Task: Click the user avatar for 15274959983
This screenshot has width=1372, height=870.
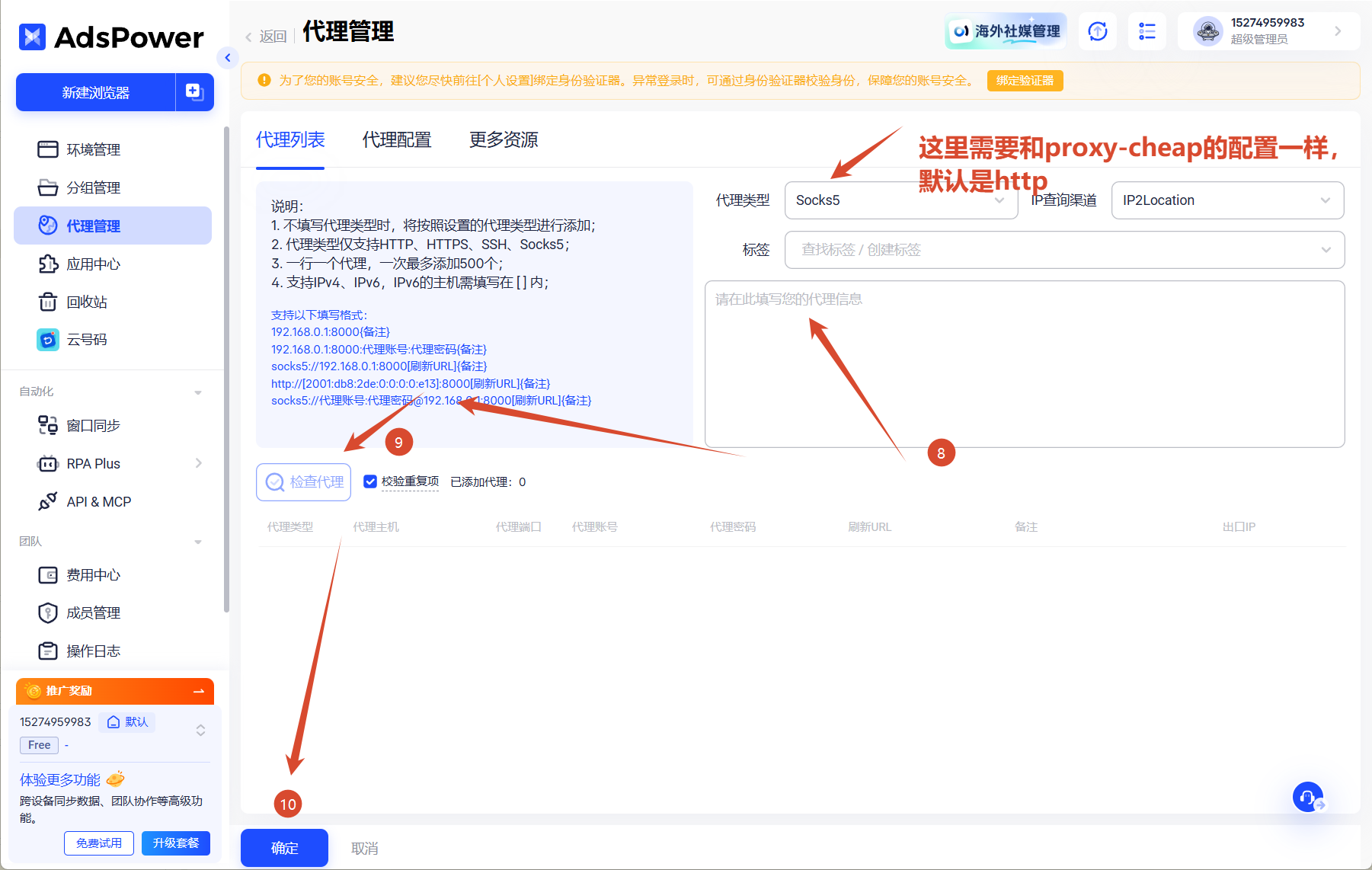Action: [1207, 31]
